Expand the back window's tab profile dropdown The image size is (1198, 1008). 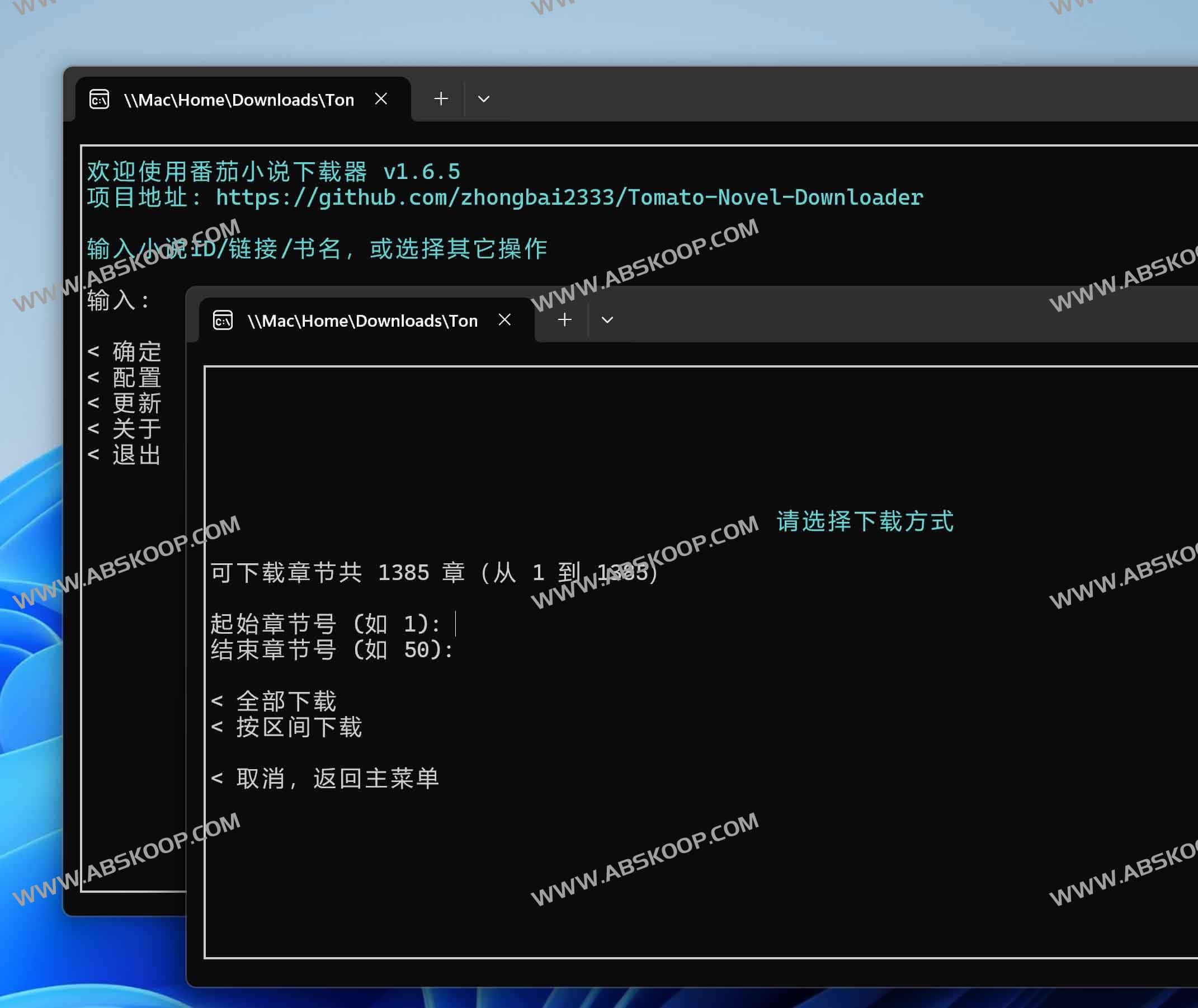pyautogui.click(x=483, y=100)
